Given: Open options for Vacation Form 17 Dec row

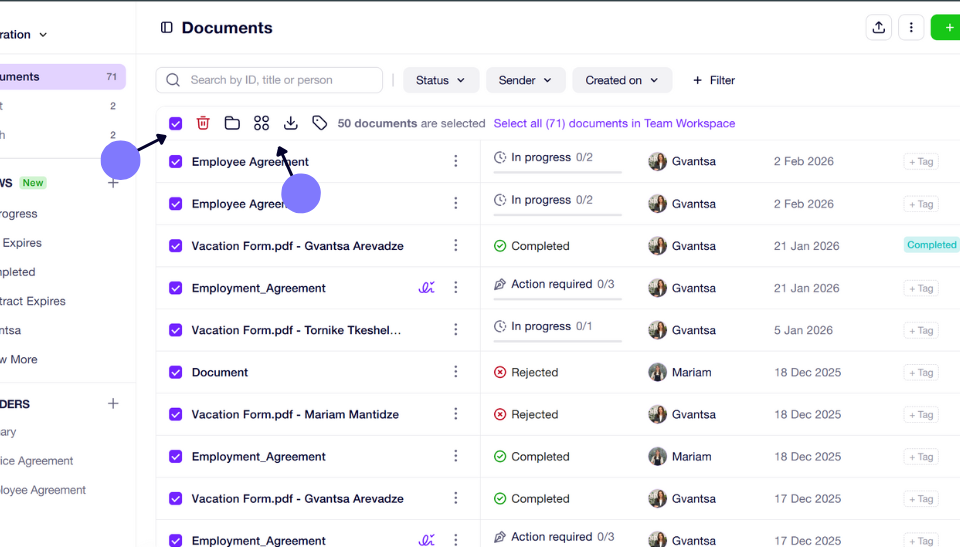Looking at the screenshot, I should point(456,498).
